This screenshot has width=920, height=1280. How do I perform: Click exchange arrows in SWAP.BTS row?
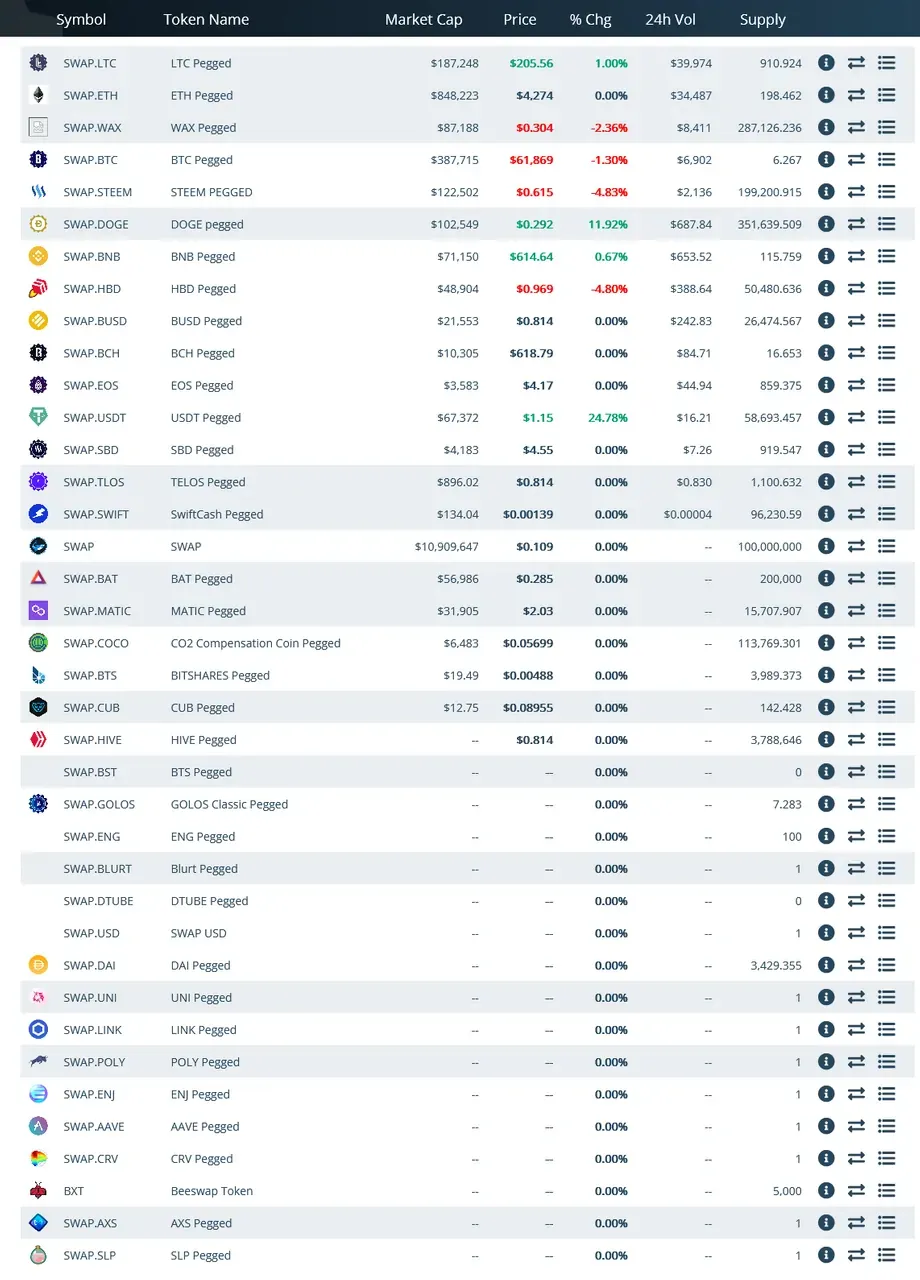tap(856, 675)
